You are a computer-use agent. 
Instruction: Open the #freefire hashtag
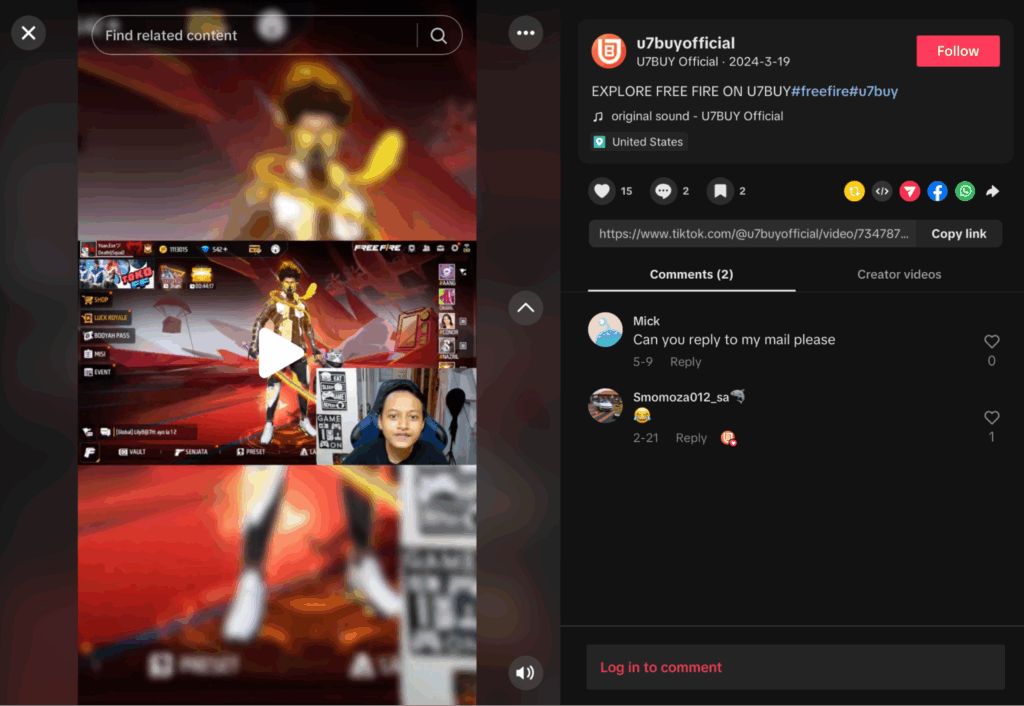tap(820, 91)
